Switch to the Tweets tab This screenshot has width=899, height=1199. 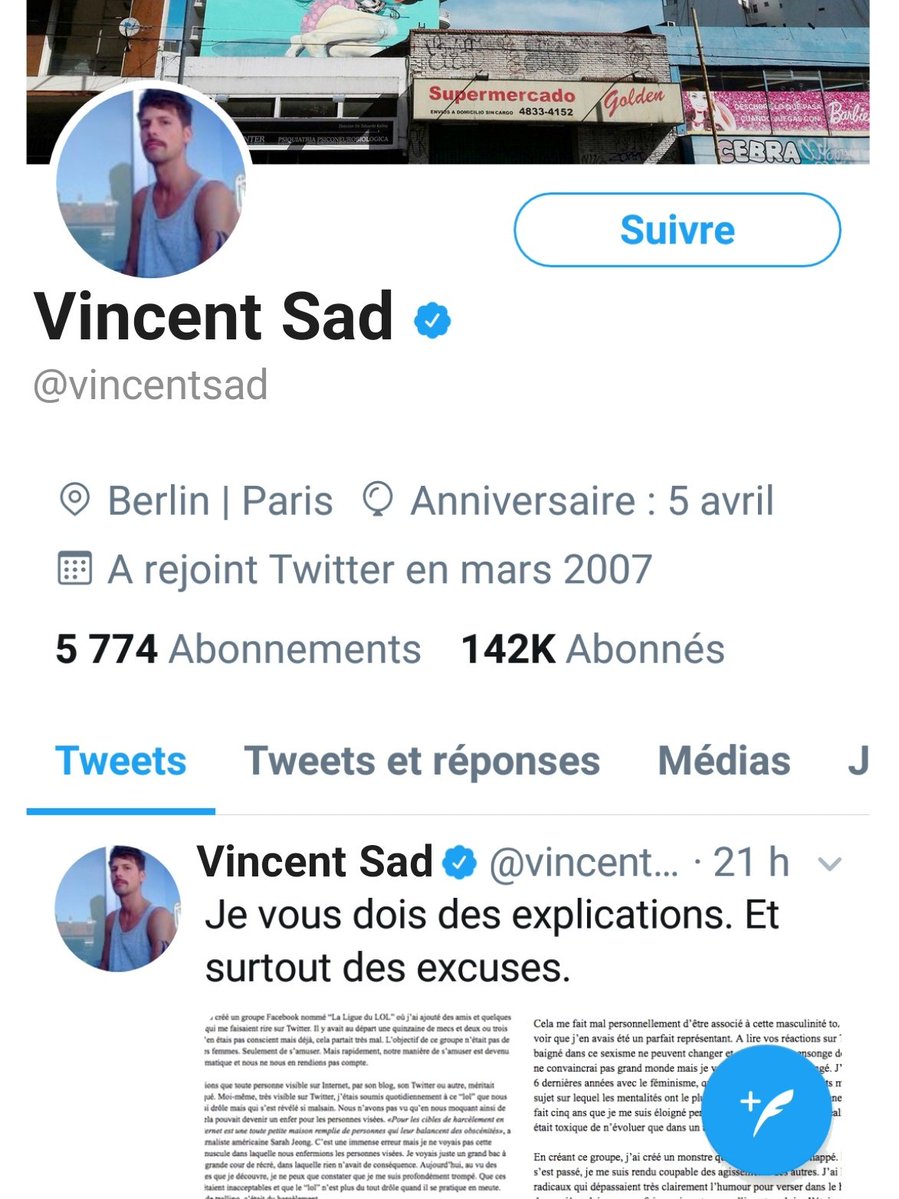coord(120,761)
